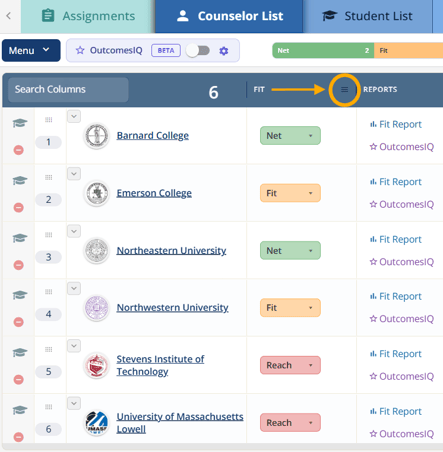Click back arrow left of Assignments tab
The width and height of the screenshot is (443, 452).
(x=9, y=16)
